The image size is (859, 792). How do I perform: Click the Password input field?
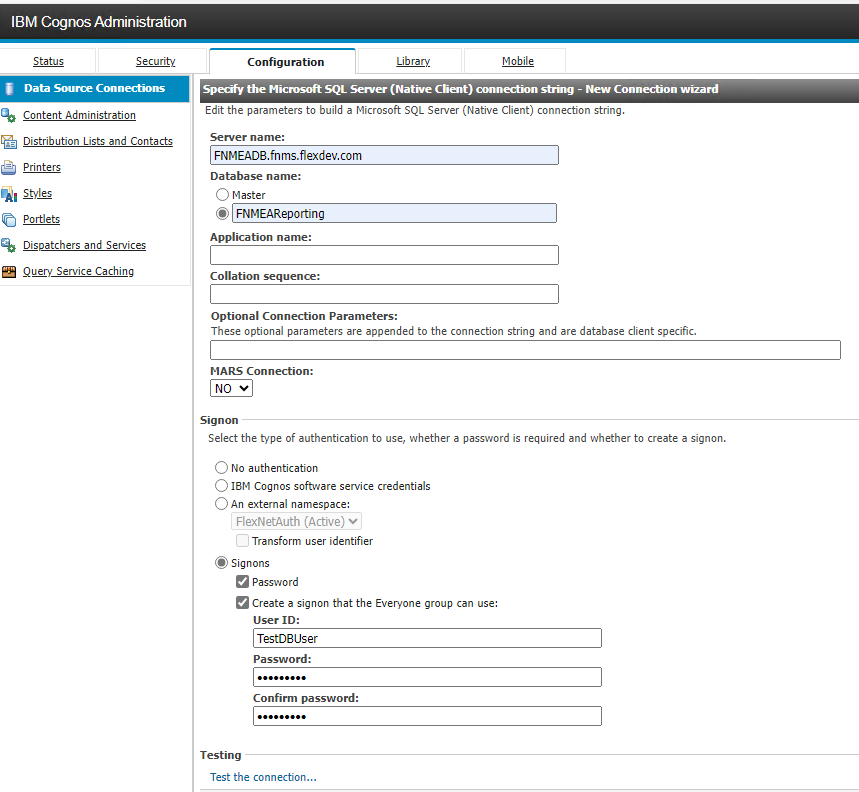pyautogui.click(x=427, y=677)
